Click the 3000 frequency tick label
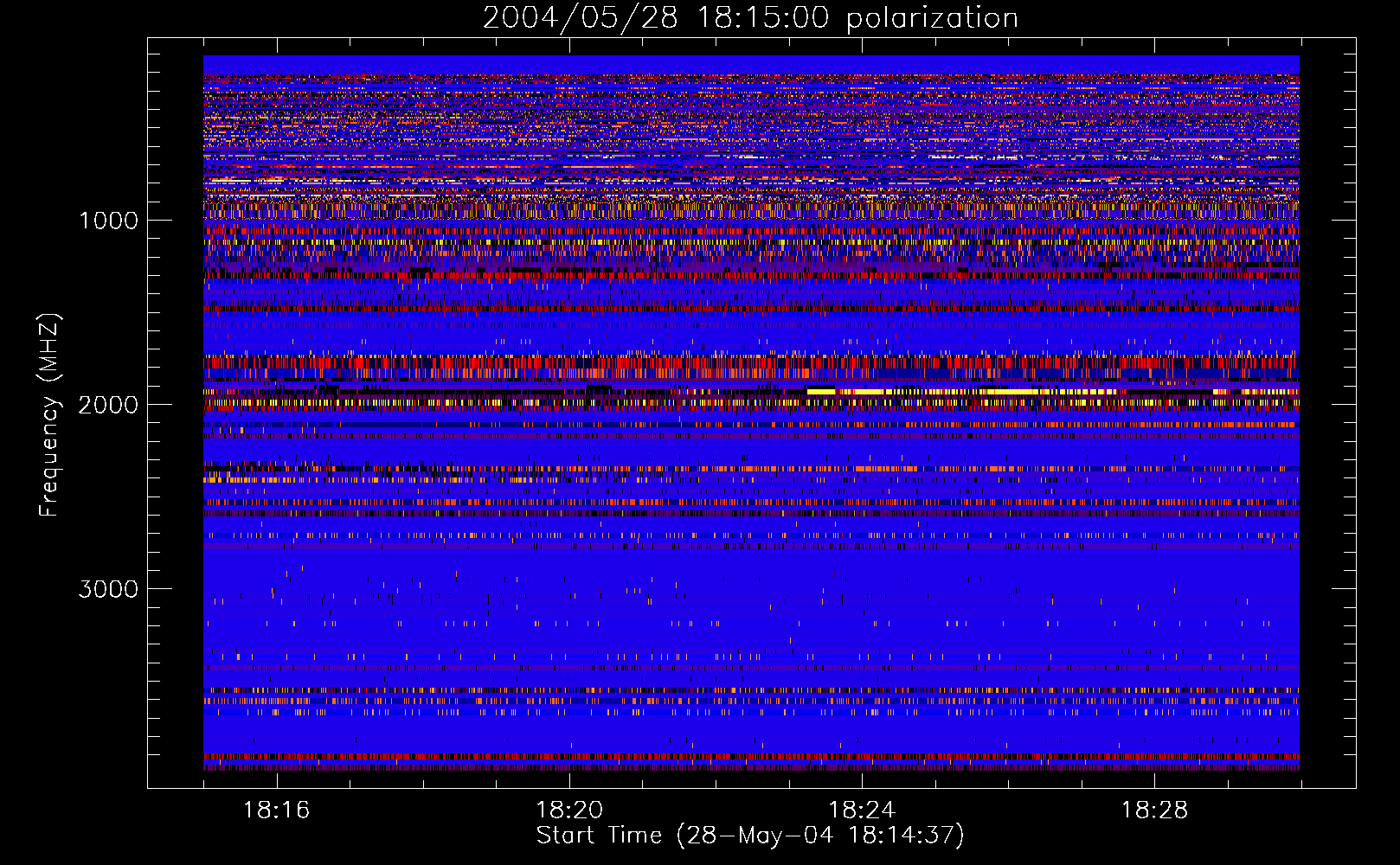Screen dimensions: 1400x865 (108, 589)
